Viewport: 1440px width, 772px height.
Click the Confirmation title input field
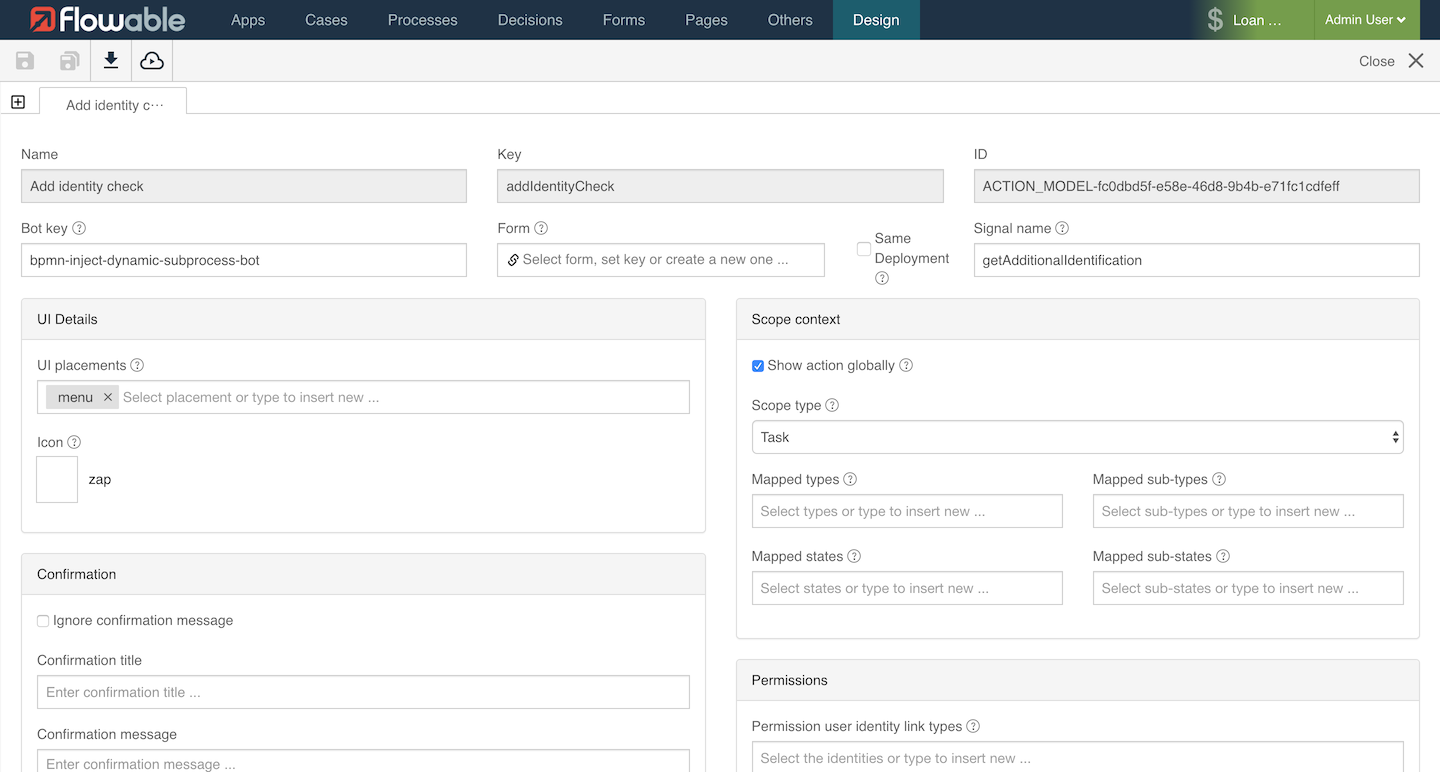click(x=363, y=692)
